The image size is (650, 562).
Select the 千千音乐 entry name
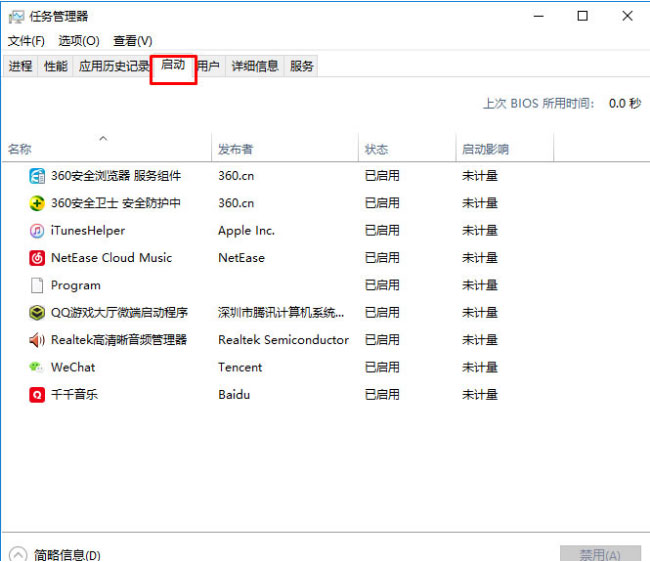(74, 395)
